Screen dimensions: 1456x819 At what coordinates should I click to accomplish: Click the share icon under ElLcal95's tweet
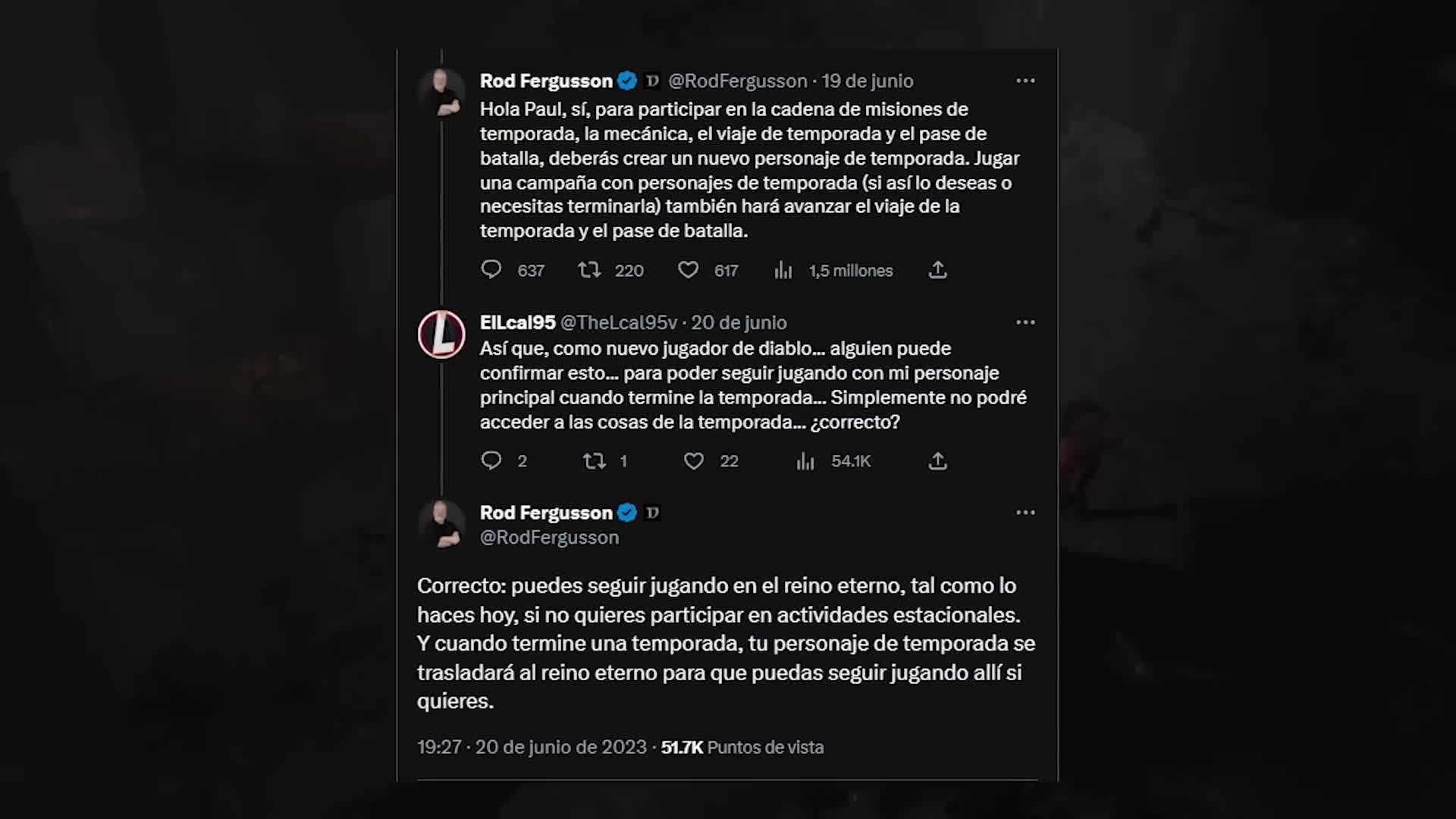(x=938, y=460)
